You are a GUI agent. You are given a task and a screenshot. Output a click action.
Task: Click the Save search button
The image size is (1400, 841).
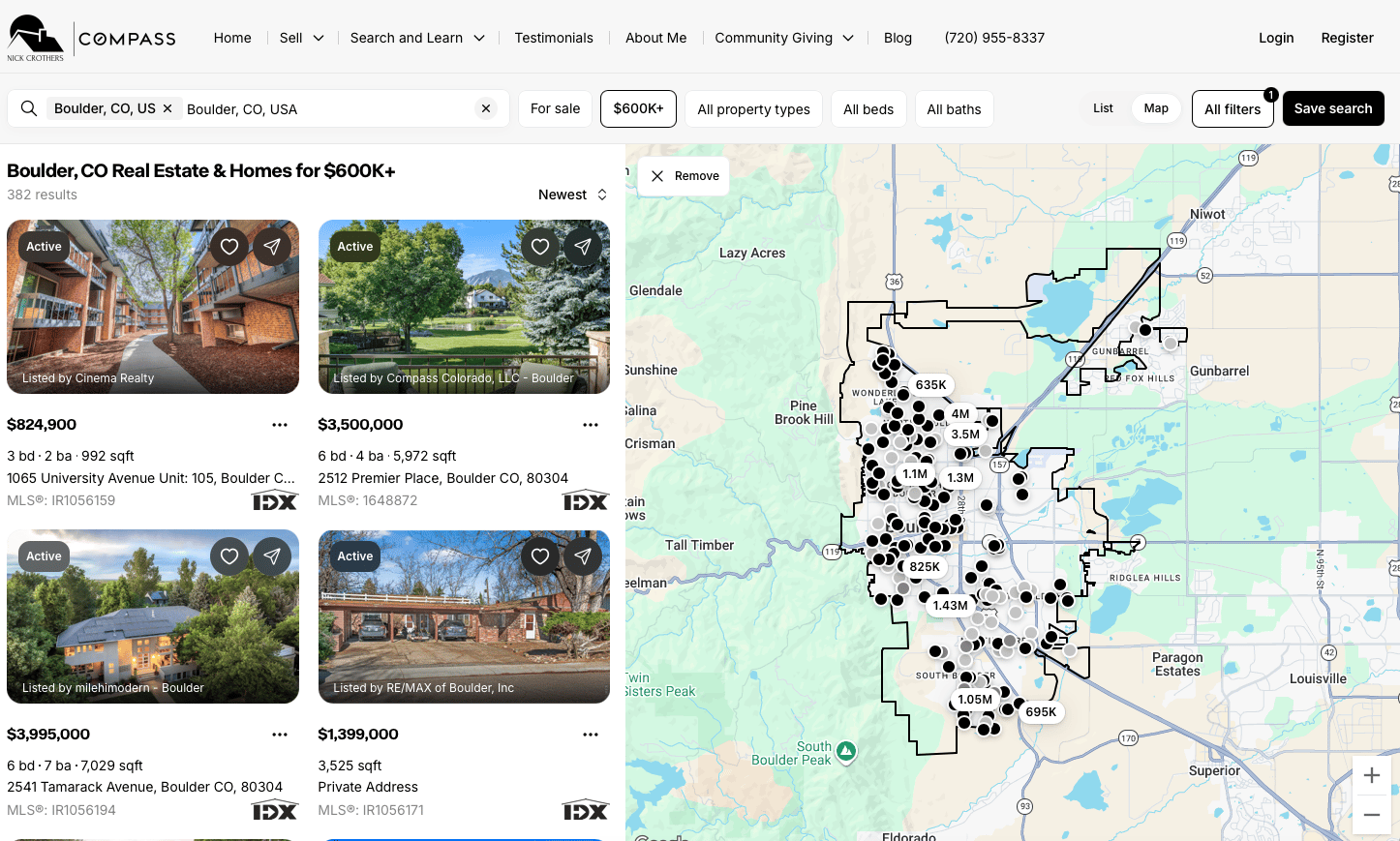1332,108
